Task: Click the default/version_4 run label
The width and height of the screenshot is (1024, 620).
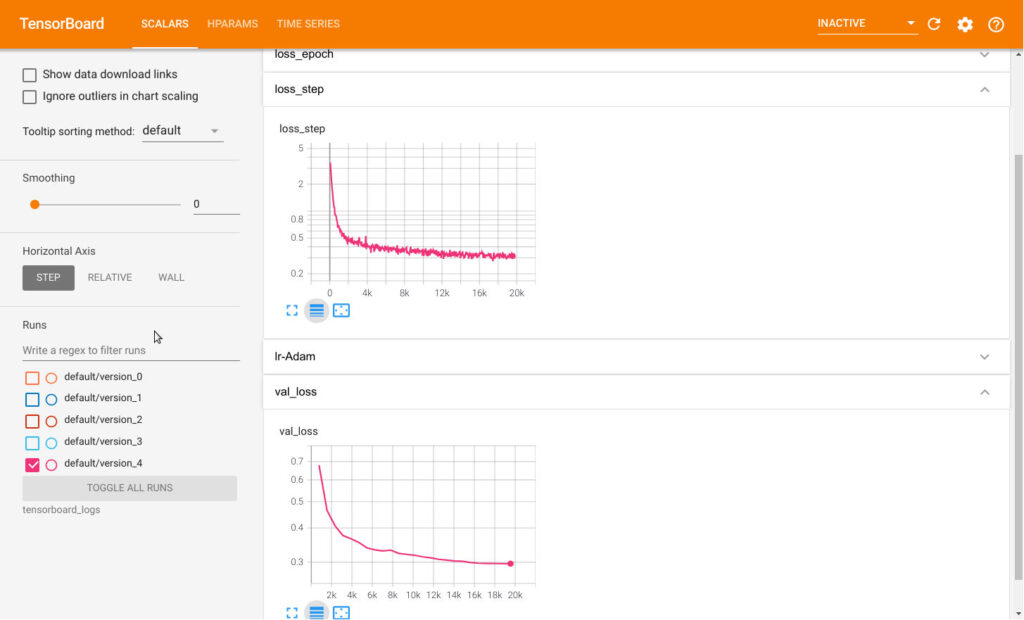Action: pyautogui.click(x=103, y=463)
